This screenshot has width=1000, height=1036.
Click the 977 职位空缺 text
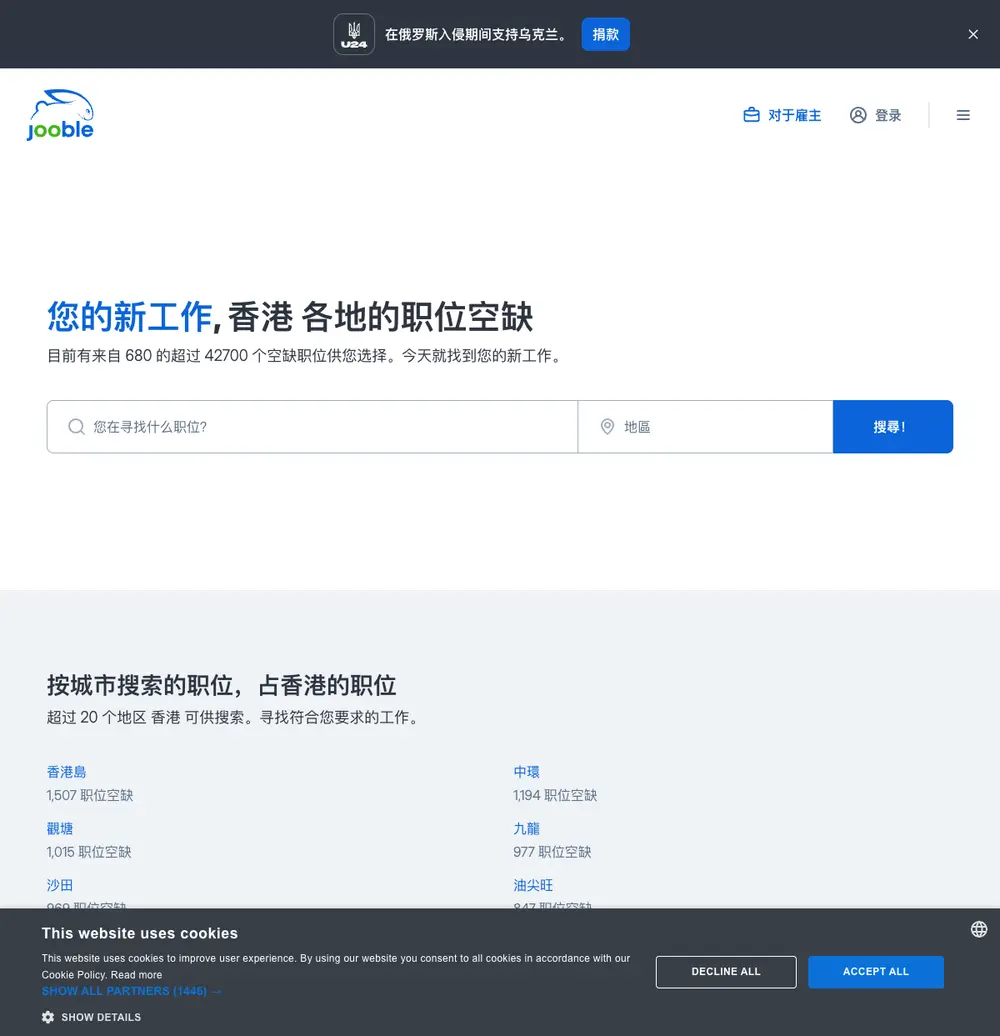(x=552, y=852)
